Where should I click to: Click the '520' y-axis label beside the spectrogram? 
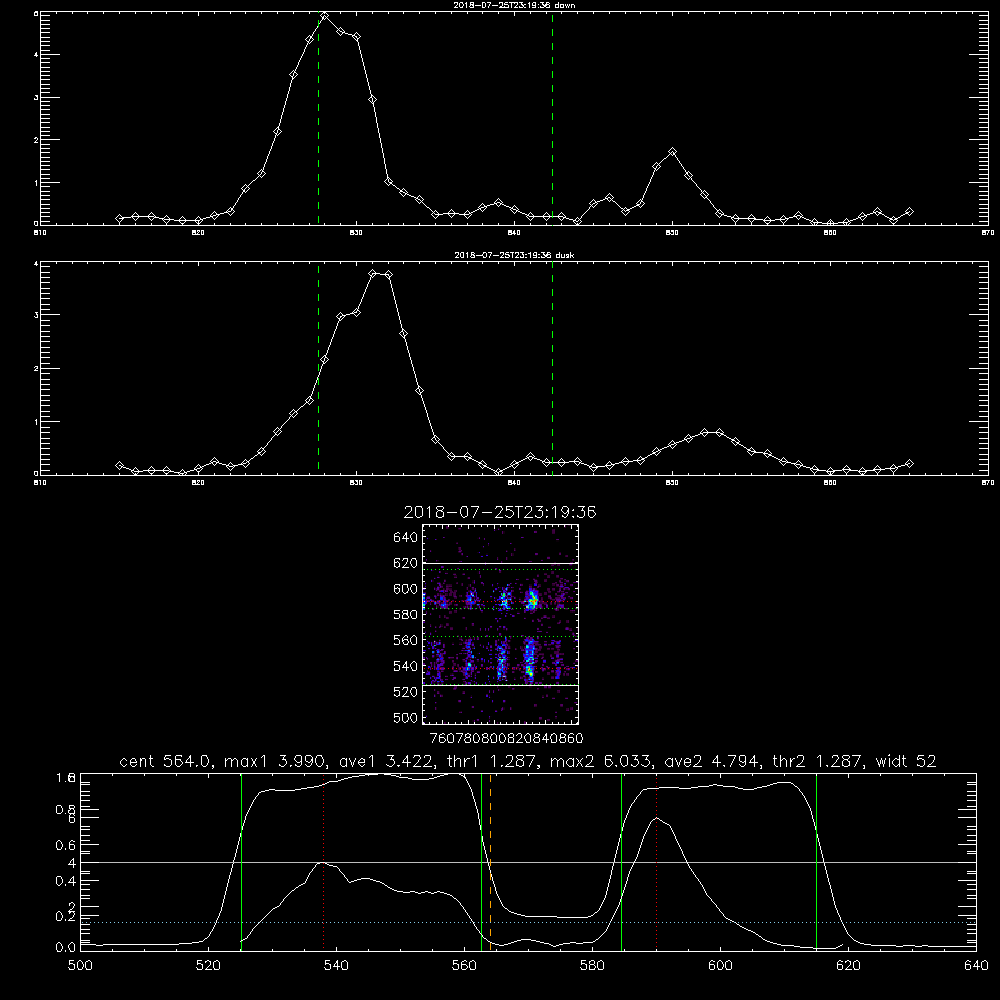pos(406,692)
